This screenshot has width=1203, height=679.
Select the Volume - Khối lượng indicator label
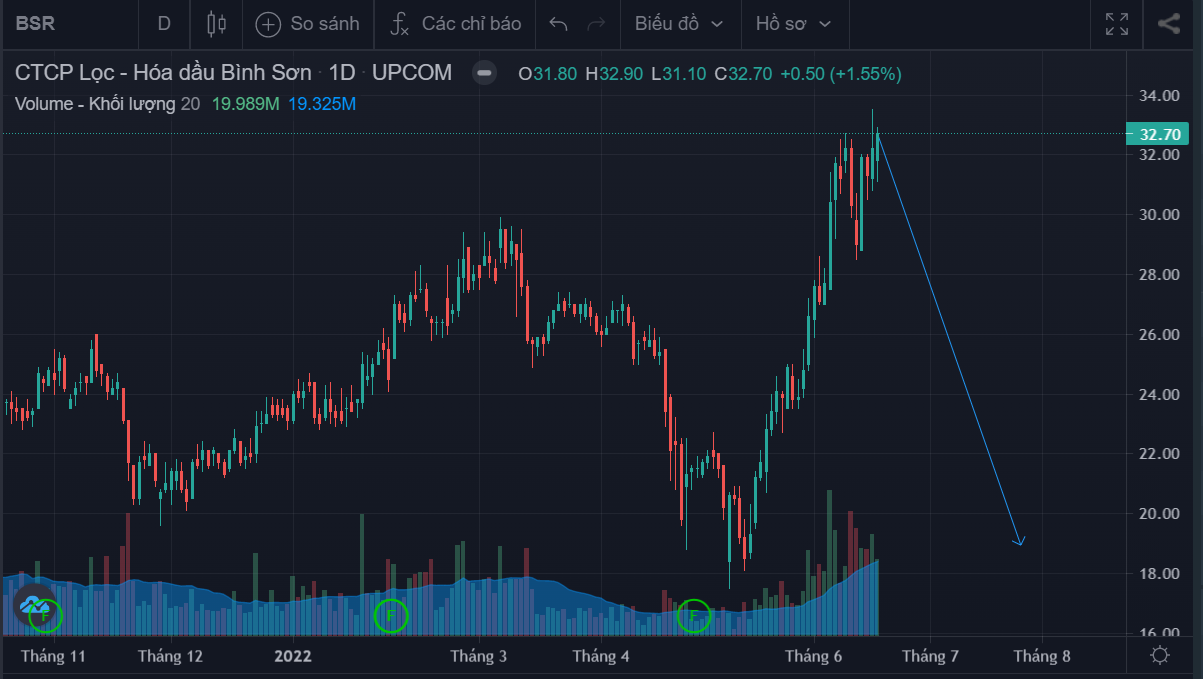pos(95,104)
